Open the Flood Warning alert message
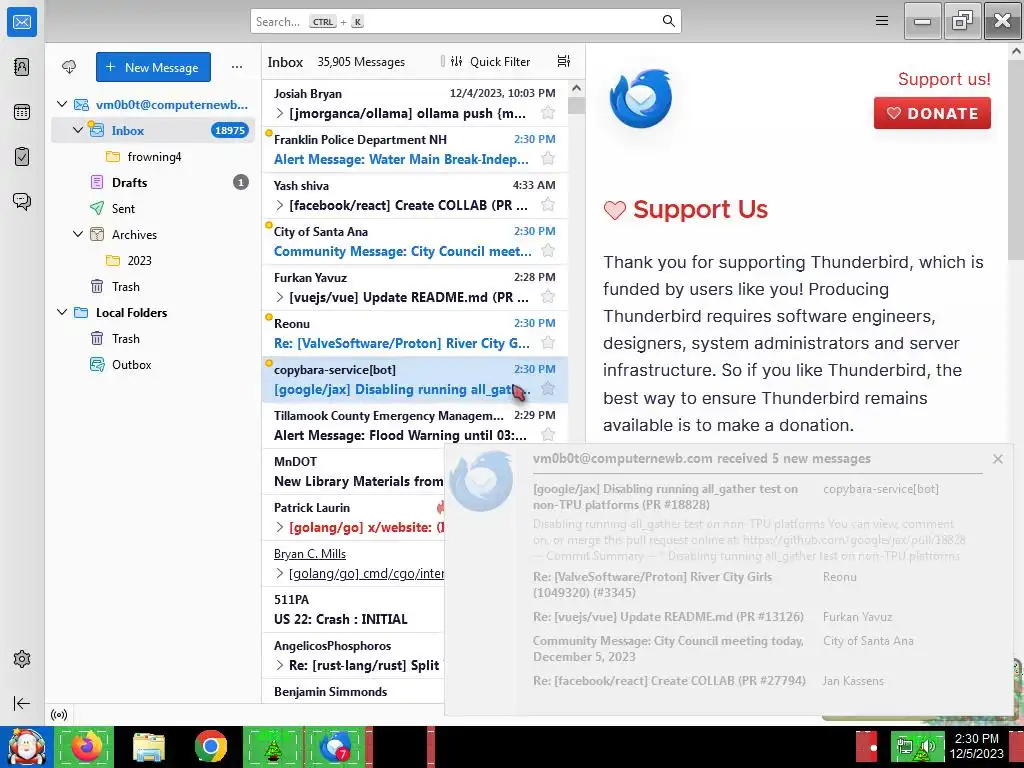Viewport: 1024px width, 768px height. pyautogui.click(x=415, y=425)
